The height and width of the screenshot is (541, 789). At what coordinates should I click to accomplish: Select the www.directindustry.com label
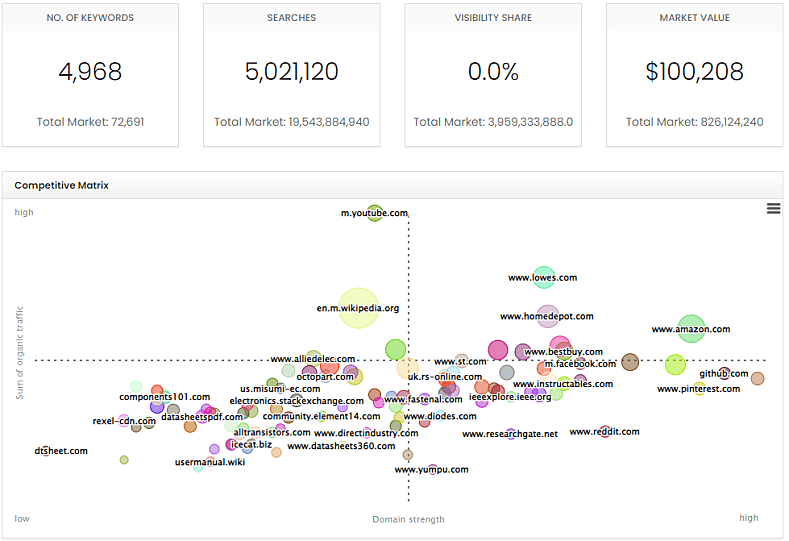(366, 433)
